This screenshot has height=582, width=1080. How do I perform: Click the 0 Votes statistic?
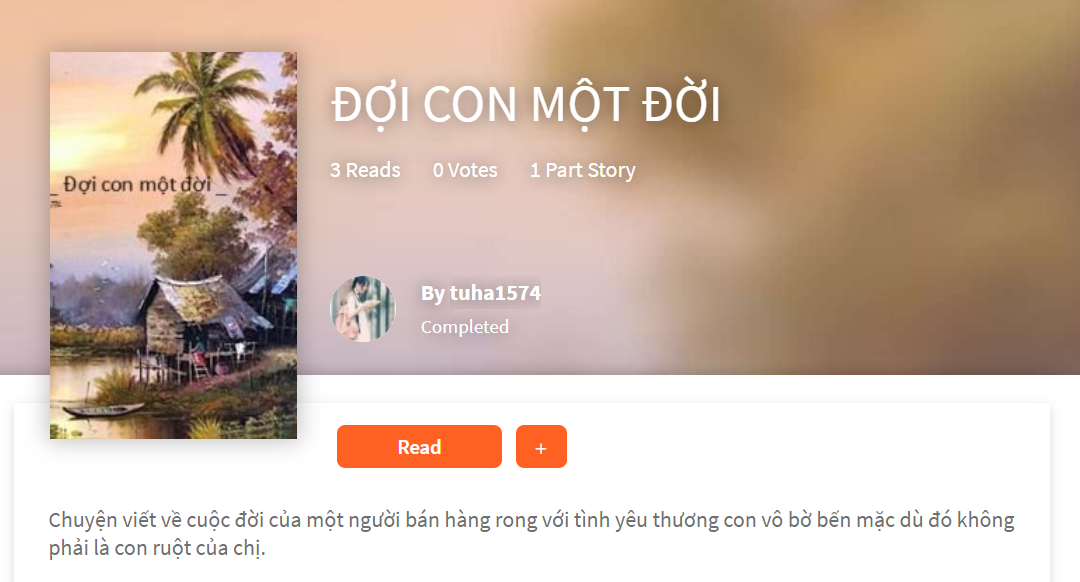pyautogui.click(x=465, y=170)
